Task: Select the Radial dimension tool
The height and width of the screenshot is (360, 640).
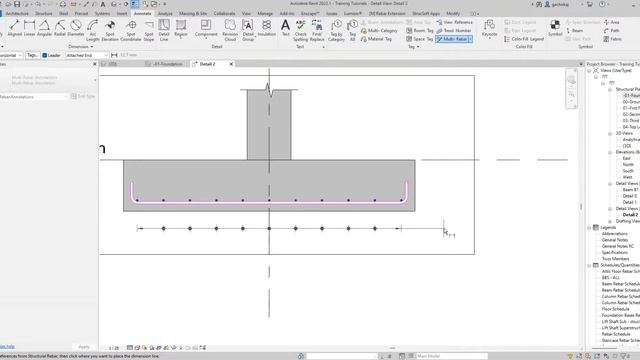Action: tap(60, 29)
